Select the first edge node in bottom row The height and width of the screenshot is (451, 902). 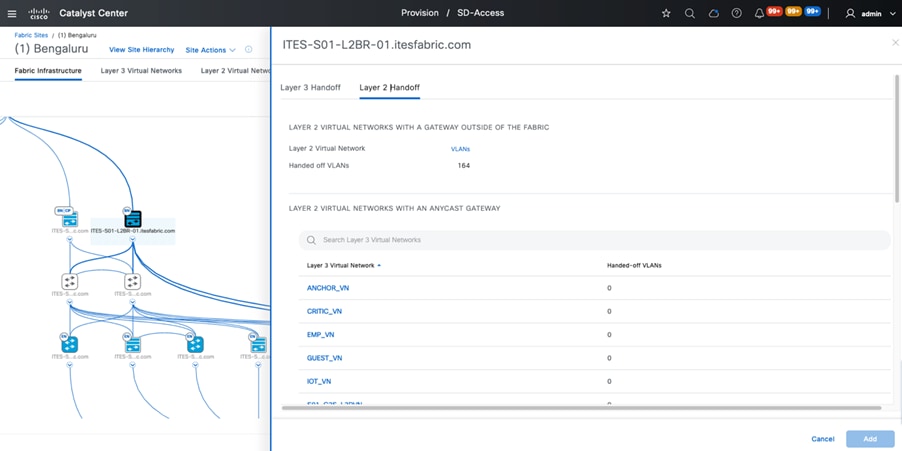point(70,345)
